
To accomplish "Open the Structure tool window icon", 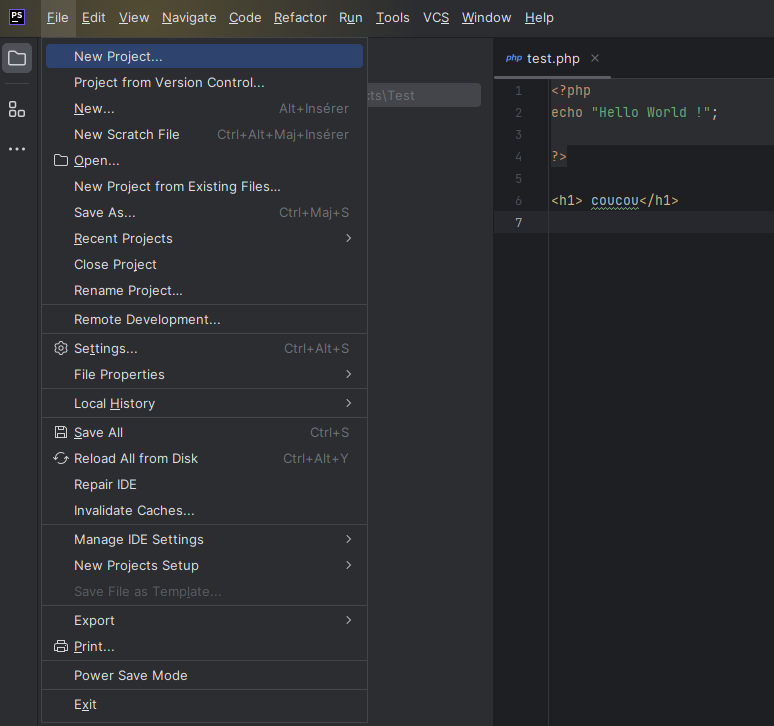I will (x=17, y=109).
